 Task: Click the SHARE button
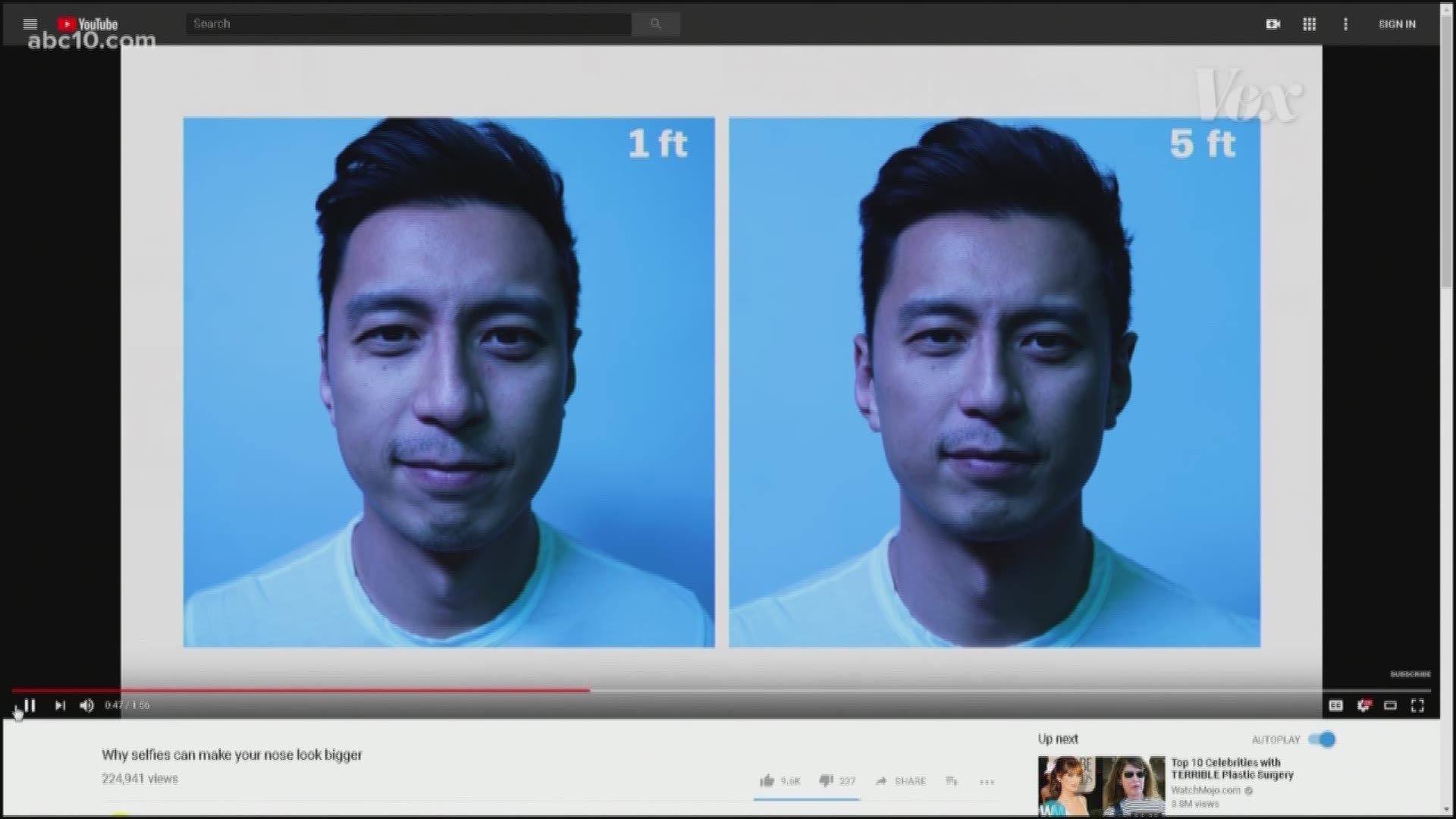coord(901,781)
